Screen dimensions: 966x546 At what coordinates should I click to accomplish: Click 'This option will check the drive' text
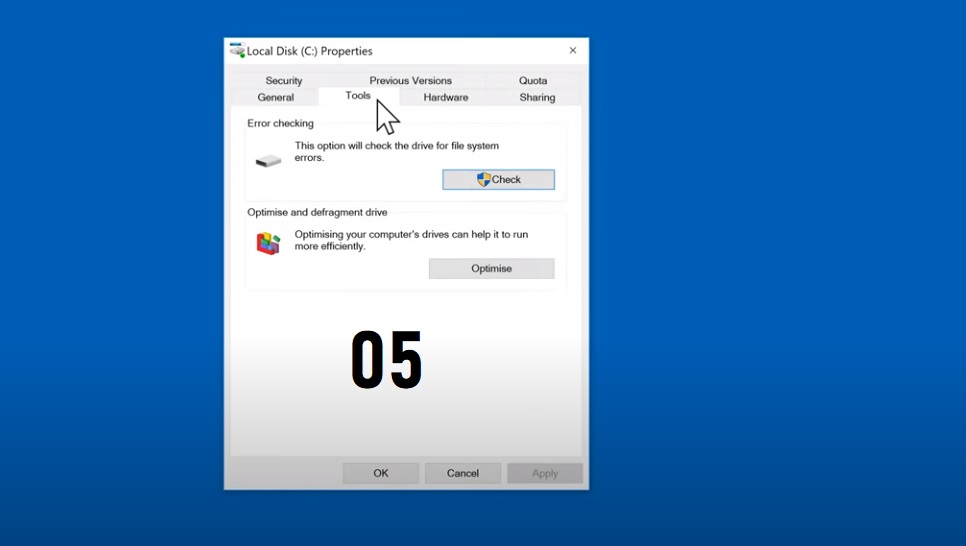coord(397,152)
